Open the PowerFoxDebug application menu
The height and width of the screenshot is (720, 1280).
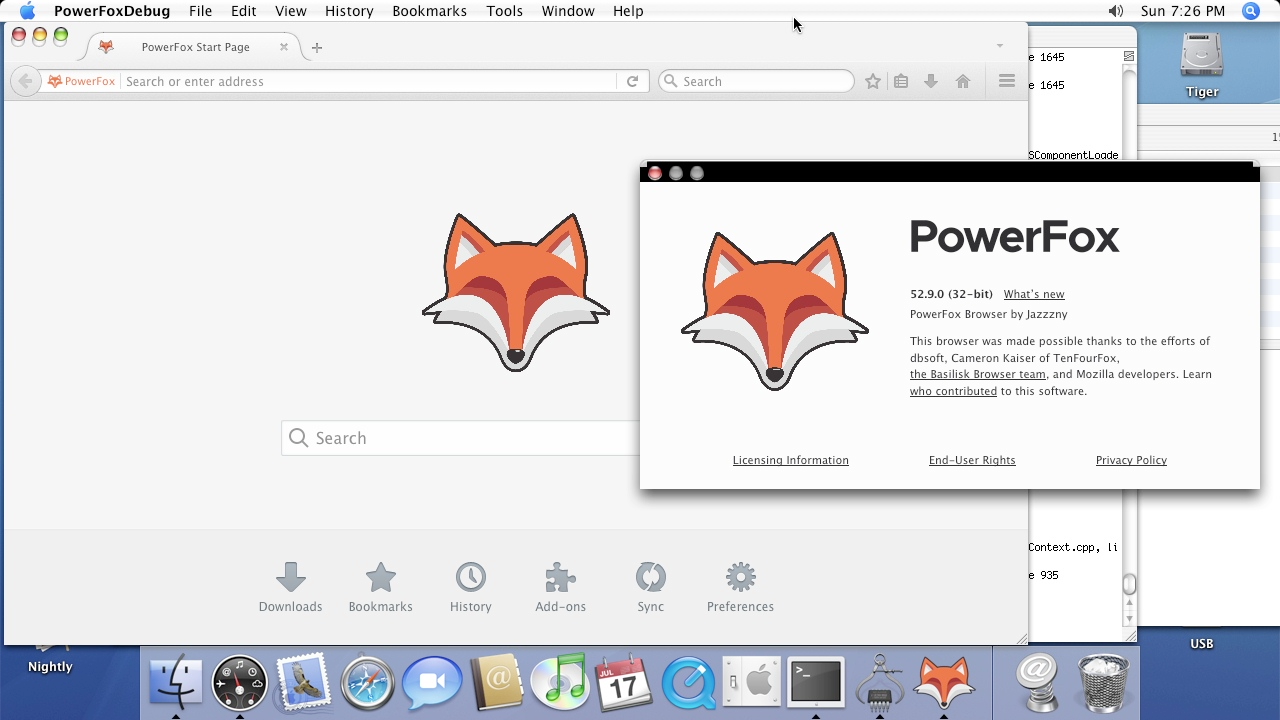112,11
